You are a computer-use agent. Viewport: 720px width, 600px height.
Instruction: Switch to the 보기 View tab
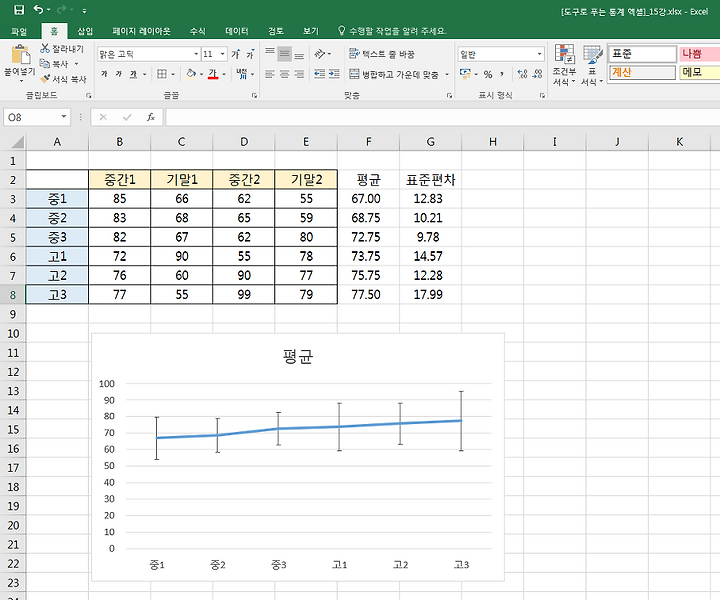tap(311, 31)
